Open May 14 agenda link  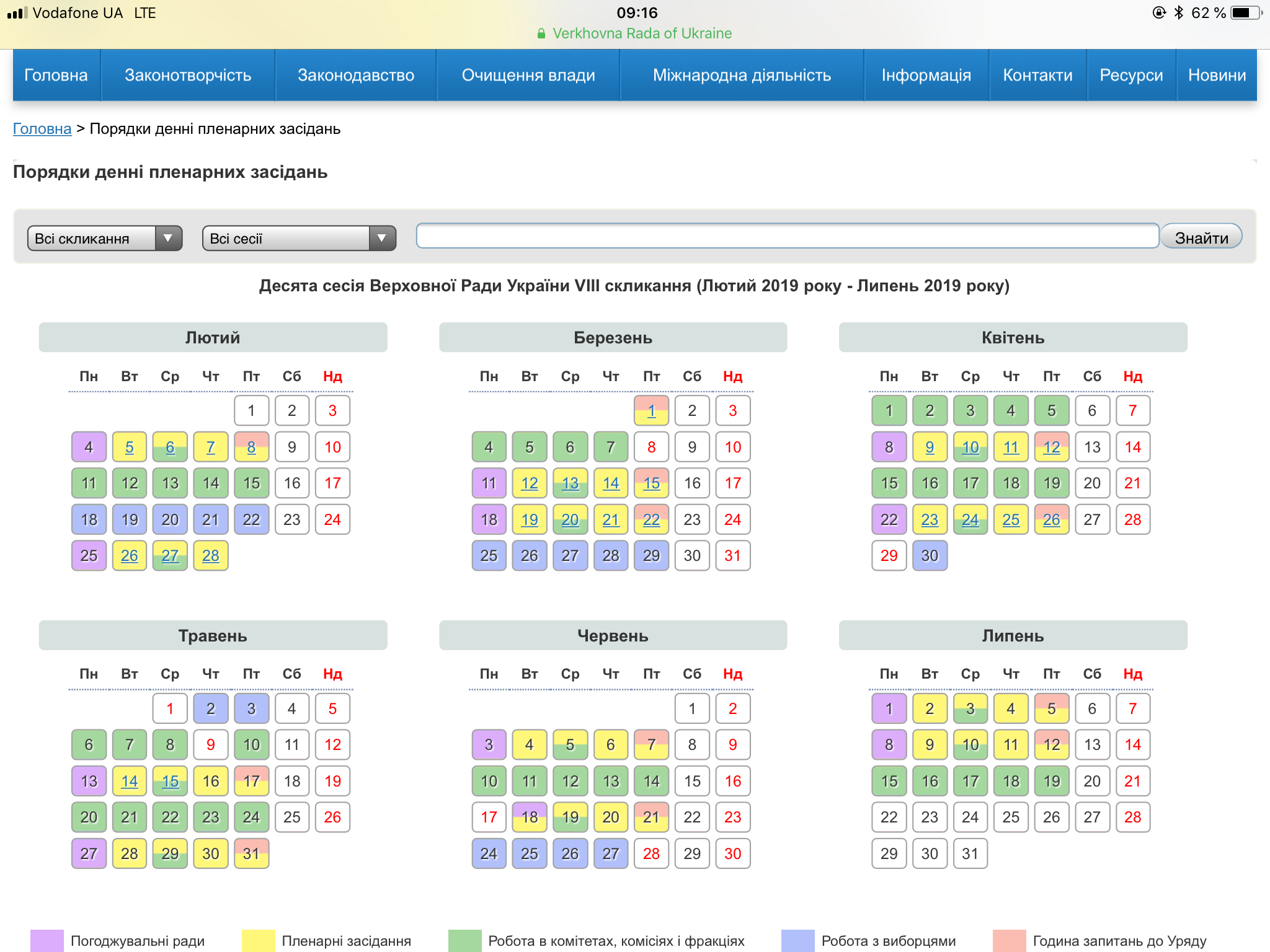tap(130, 781)
